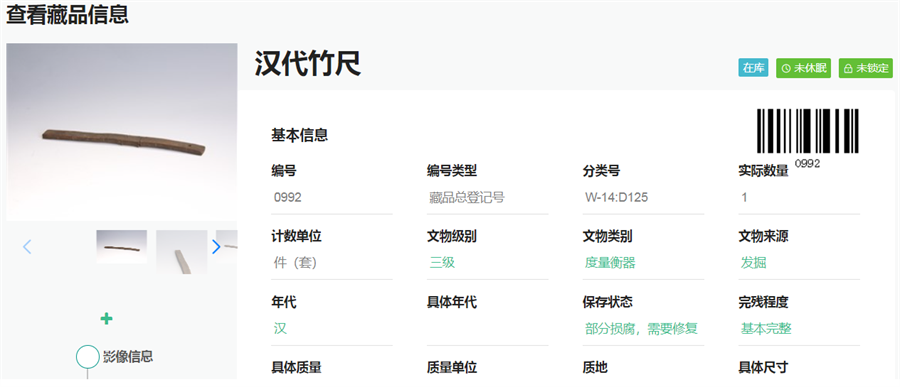
Task: Click the 汉代竹尺 title heading
Action: [308, 64]
